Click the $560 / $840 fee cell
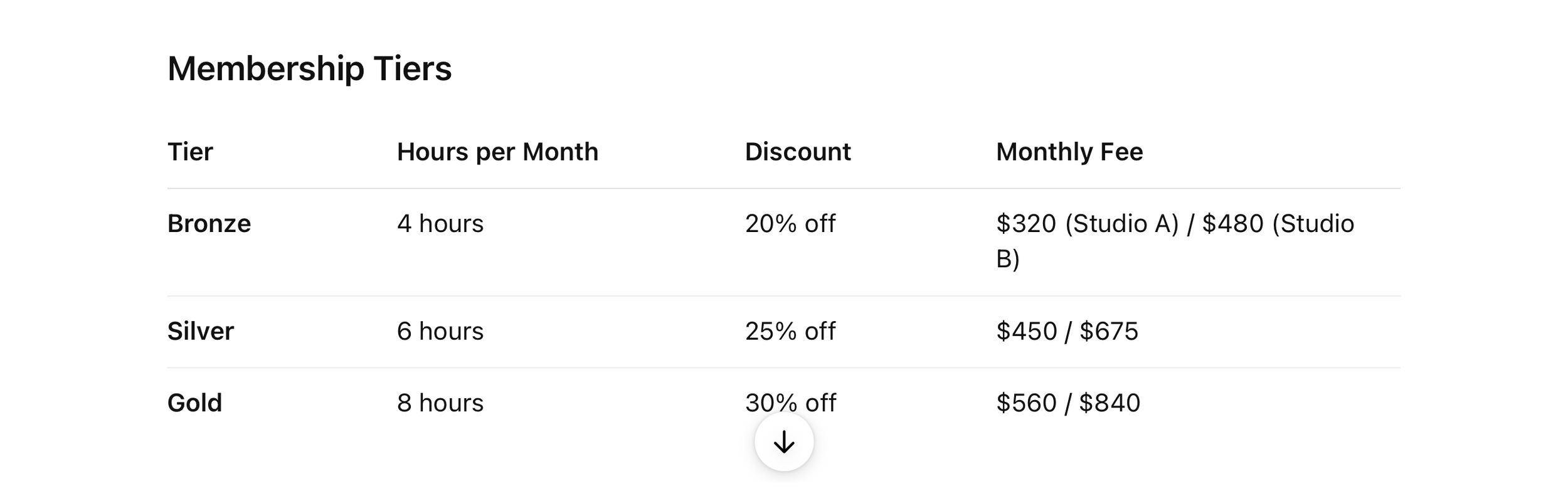 (1068, 403)
